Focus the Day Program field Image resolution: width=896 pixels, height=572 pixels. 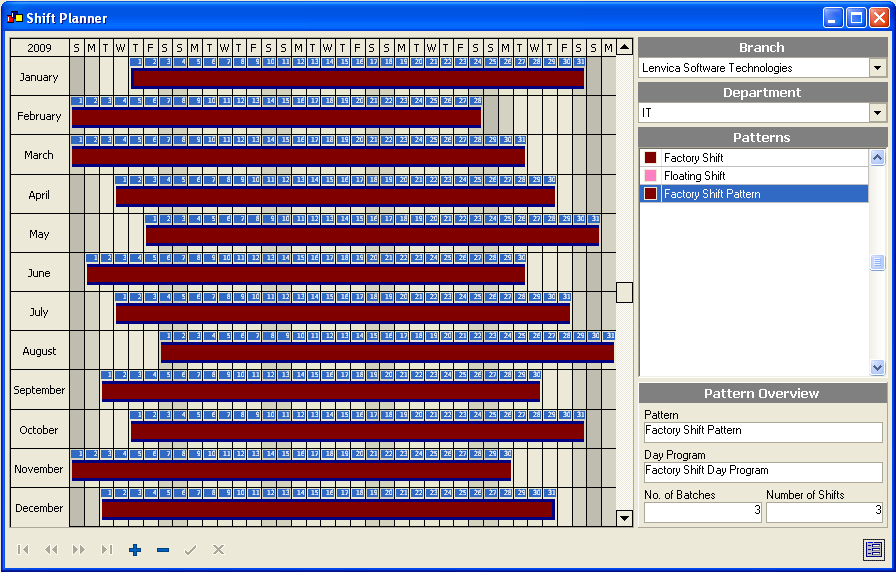pos(763,472)
